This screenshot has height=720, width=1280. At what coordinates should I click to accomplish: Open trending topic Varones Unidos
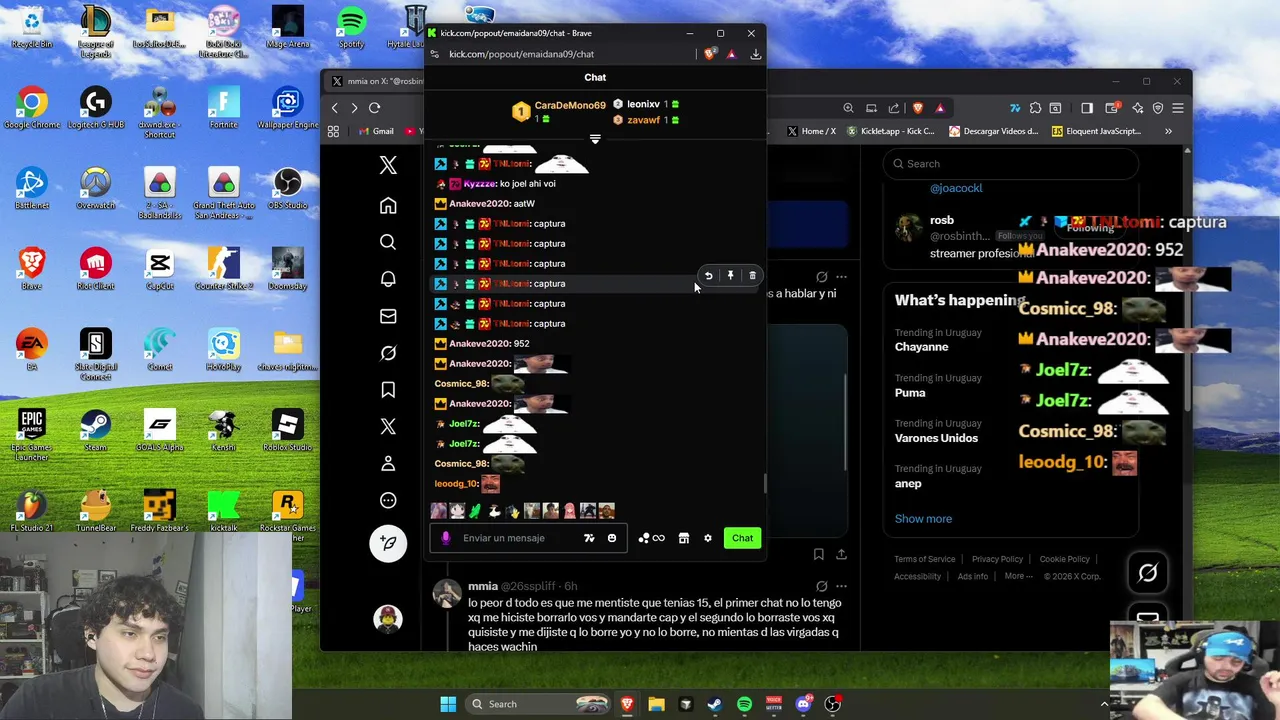pos(936,438)
